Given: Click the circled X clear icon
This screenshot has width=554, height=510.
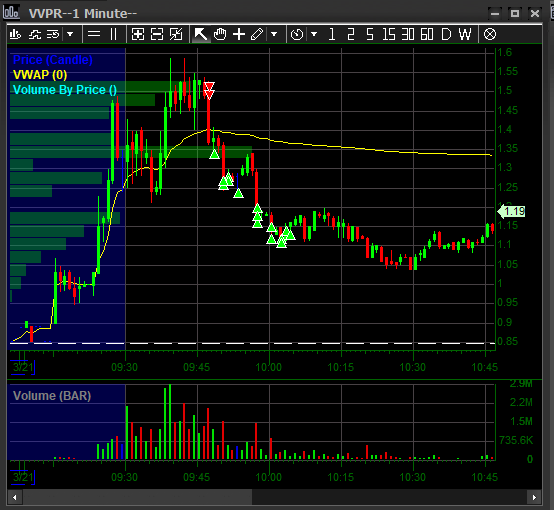Looking at the screenshot, I should (489, 34).
